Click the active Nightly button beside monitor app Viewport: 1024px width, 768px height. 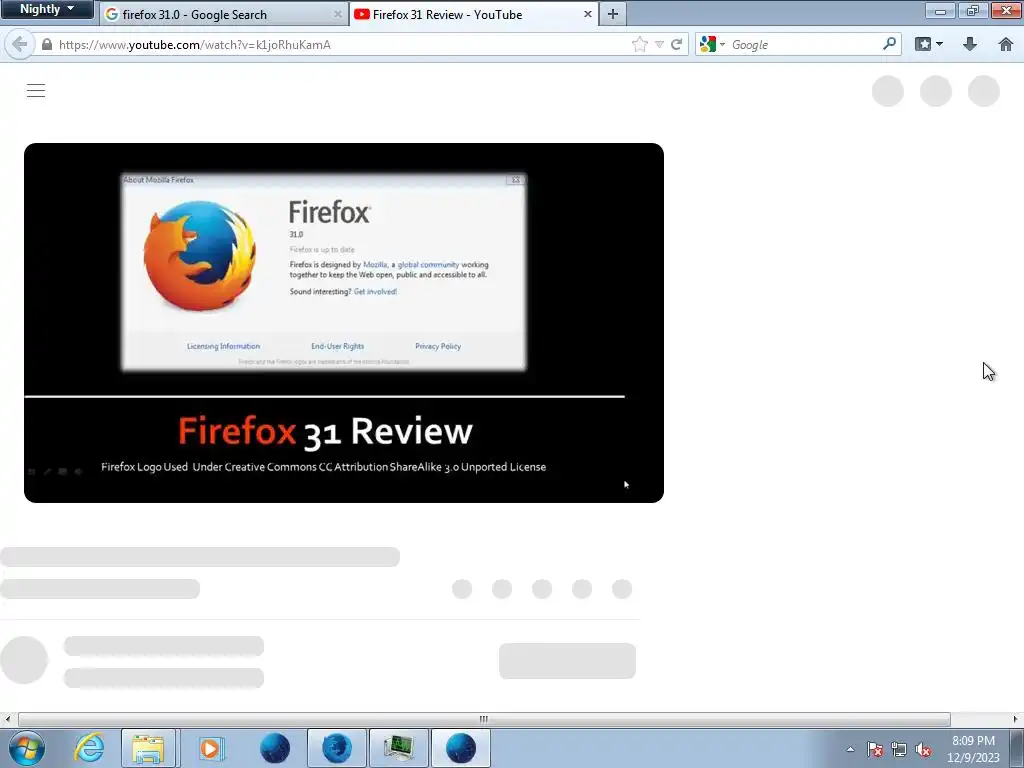(460, 748)
